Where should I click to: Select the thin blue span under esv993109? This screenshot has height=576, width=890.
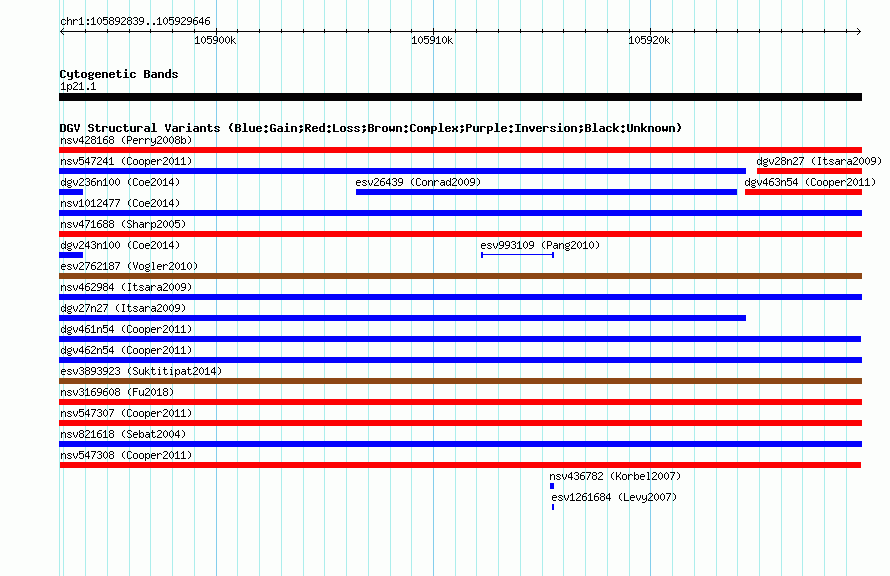tap(518, 255)
